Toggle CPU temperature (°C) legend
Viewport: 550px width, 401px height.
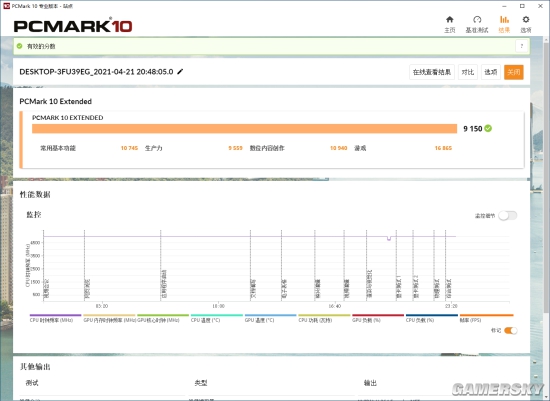[217, 318]
